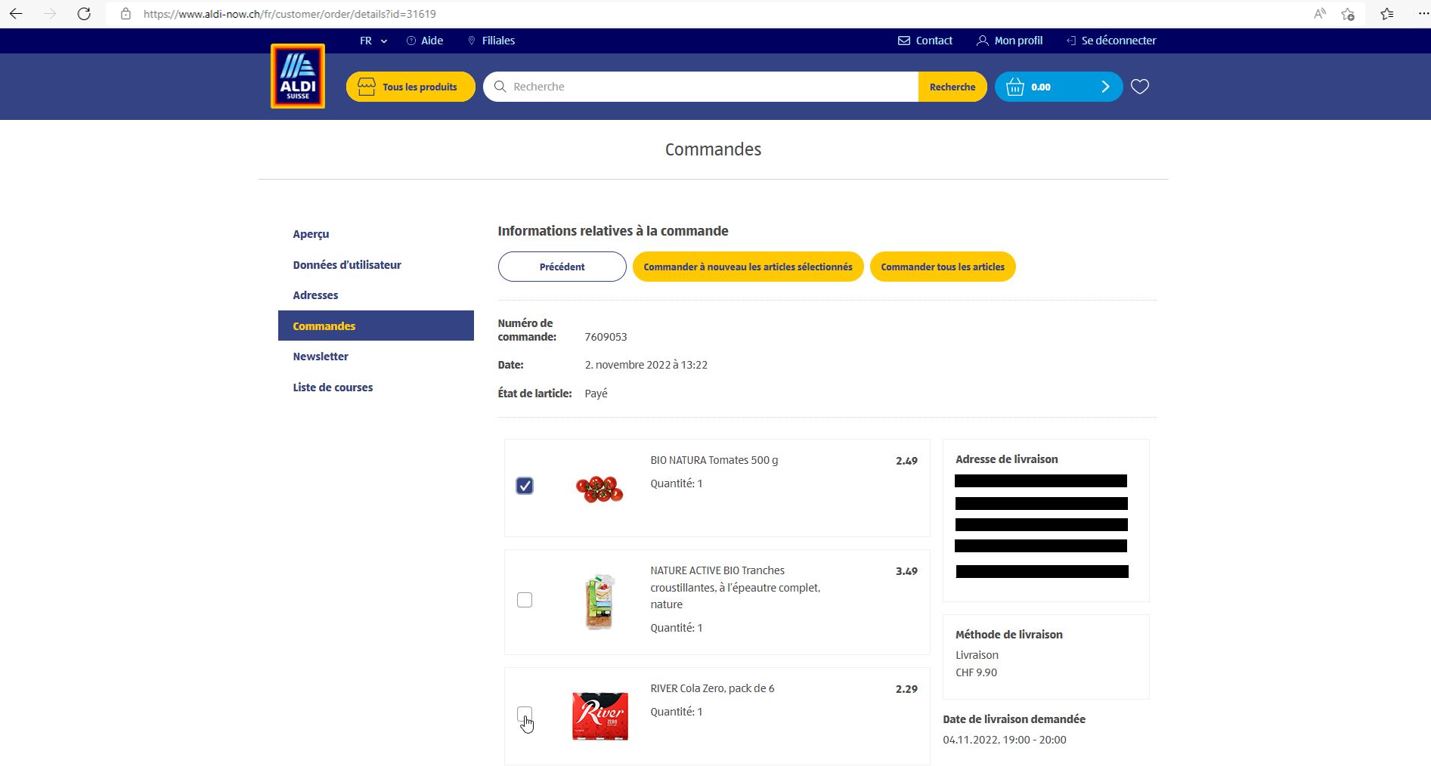Click the ALDI Suisse logo

(x=298, y=76)
